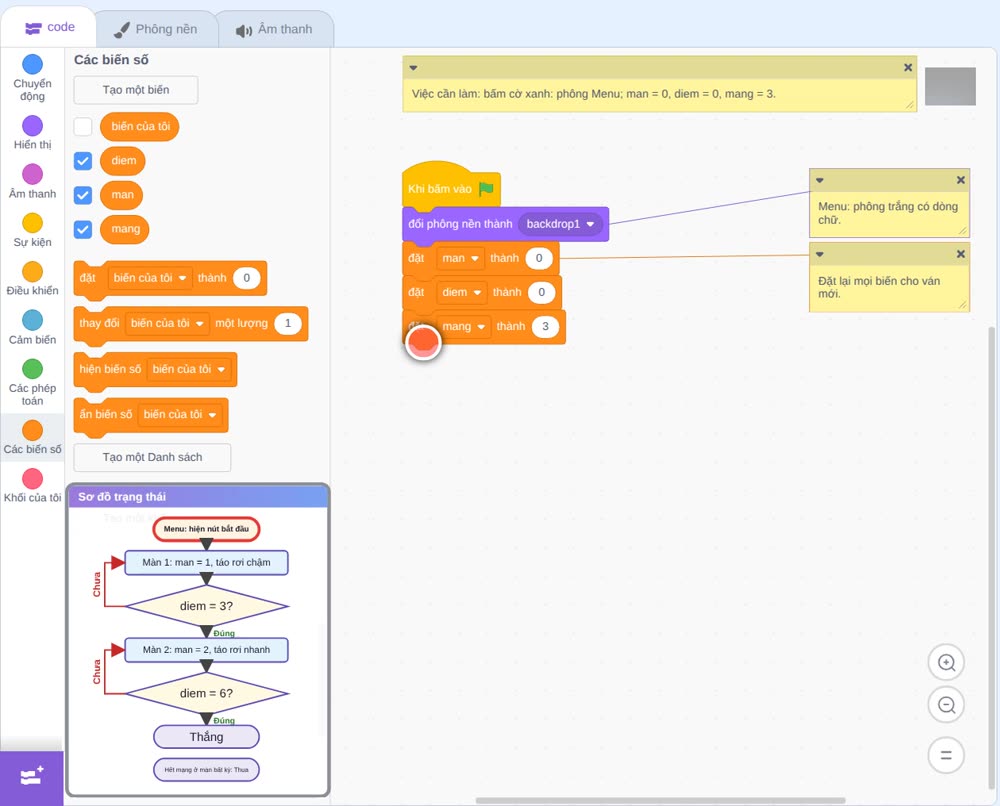Uncheck the mang variable checkbox
This screenshot has height=806, width=1000.
83,230
